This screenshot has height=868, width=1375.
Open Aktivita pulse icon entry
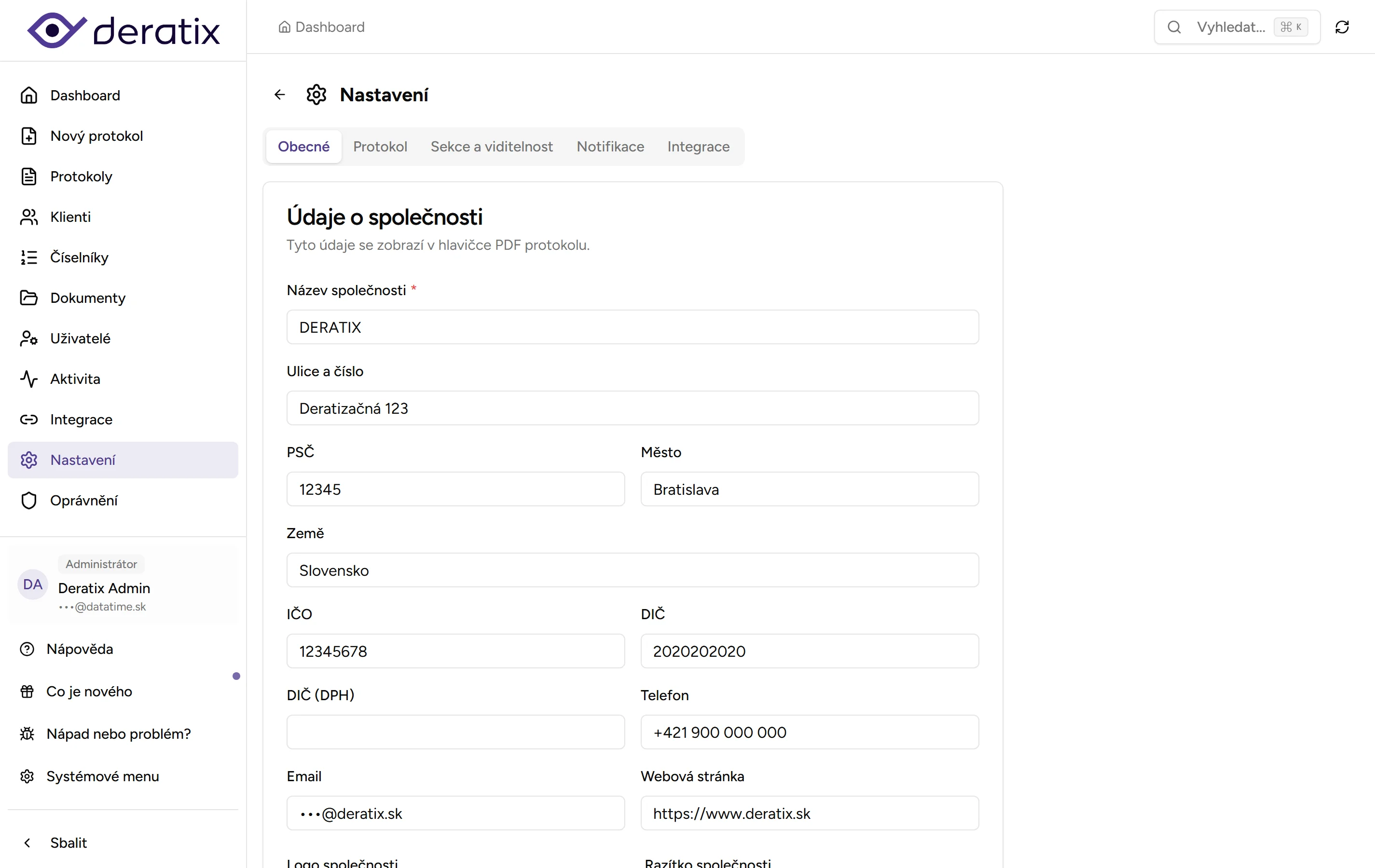coord(28,379)
